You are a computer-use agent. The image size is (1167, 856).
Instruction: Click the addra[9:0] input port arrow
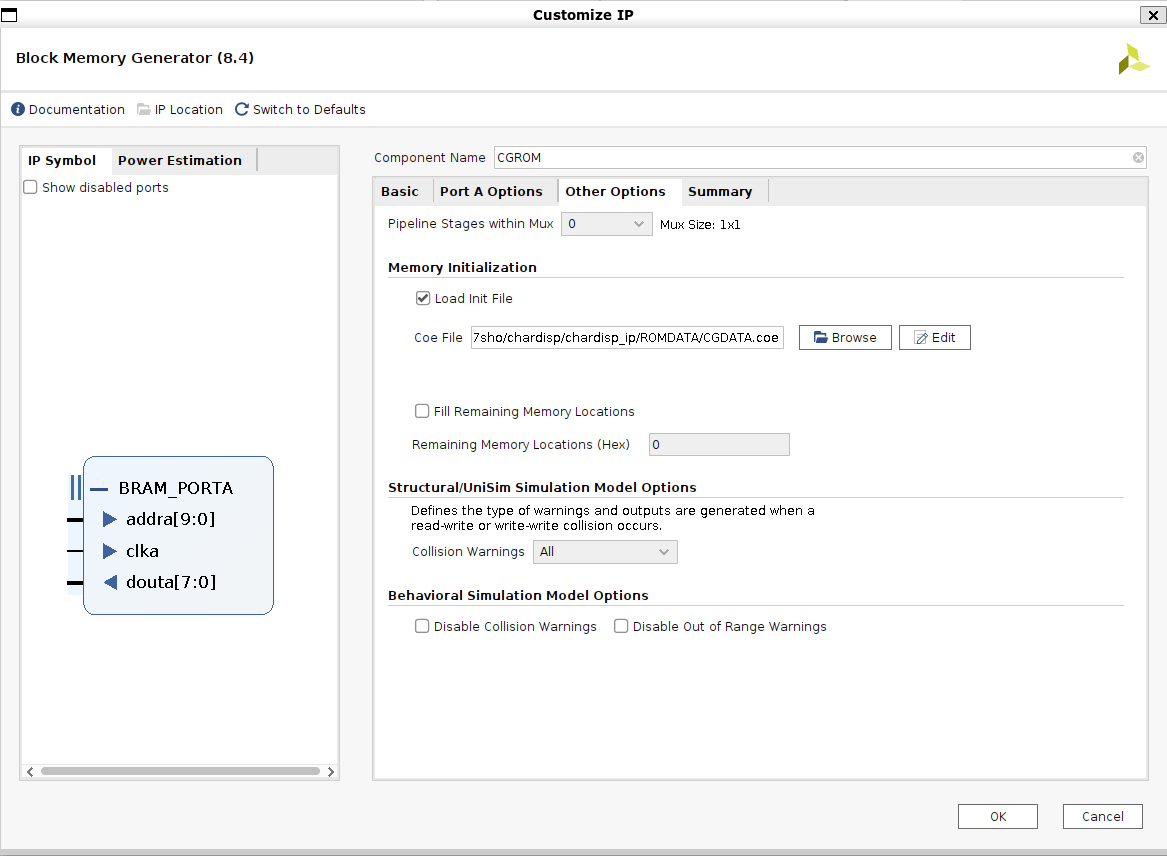[x=109, y=519]
